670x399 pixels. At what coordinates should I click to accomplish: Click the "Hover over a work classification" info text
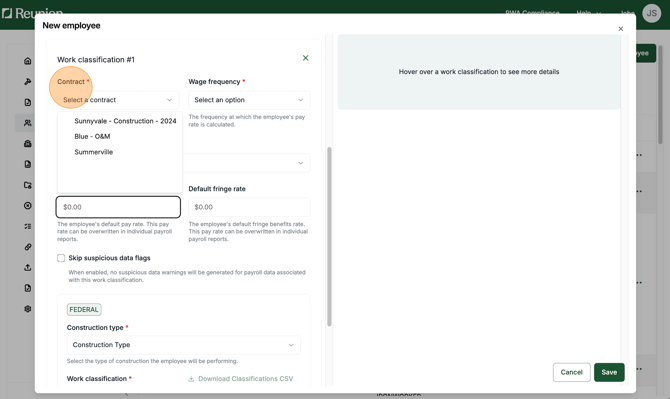point(479,72)
